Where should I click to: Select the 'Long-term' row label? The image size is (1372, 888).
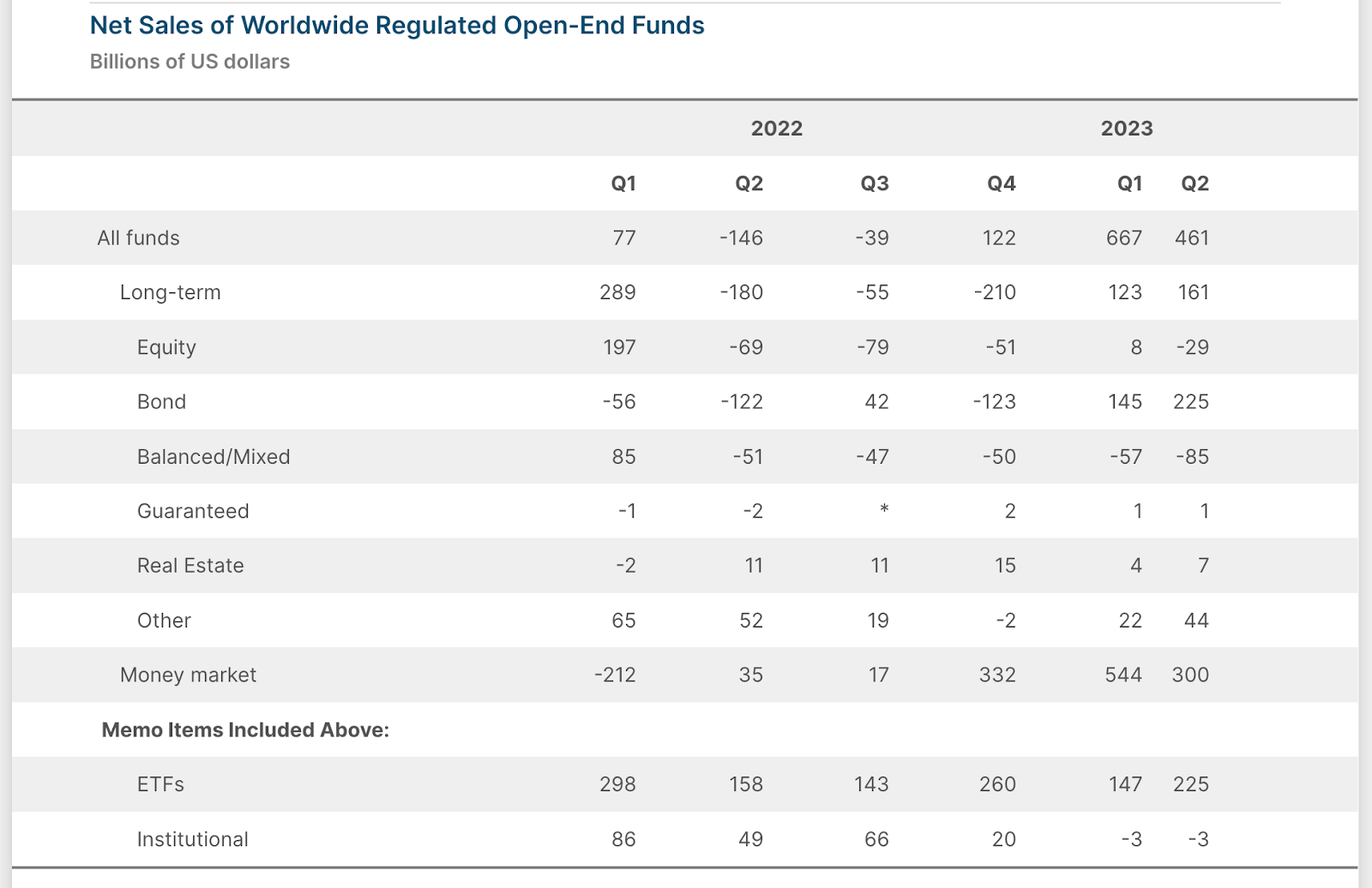171,293
